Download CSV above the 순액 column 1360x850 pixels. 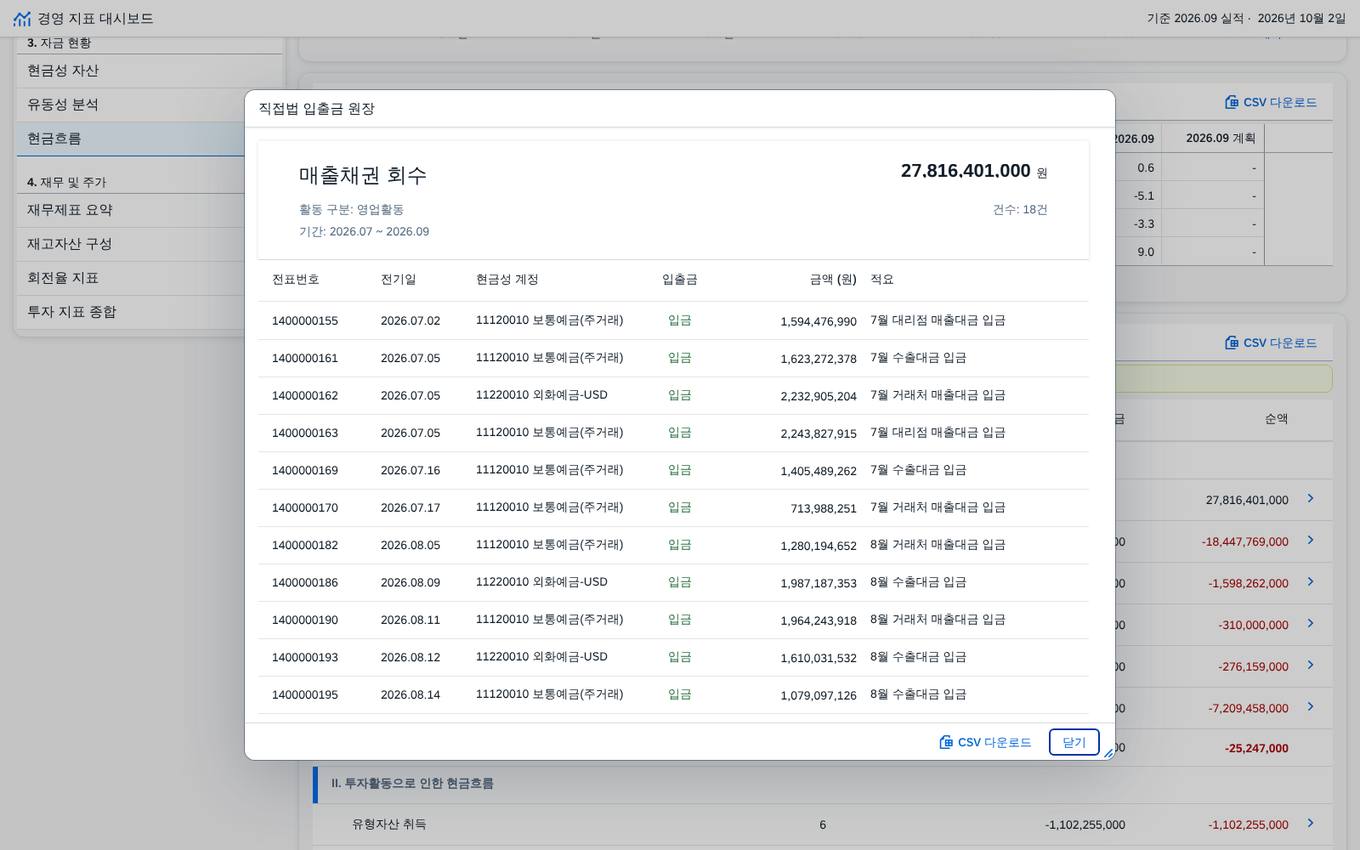click(1271, 342)
